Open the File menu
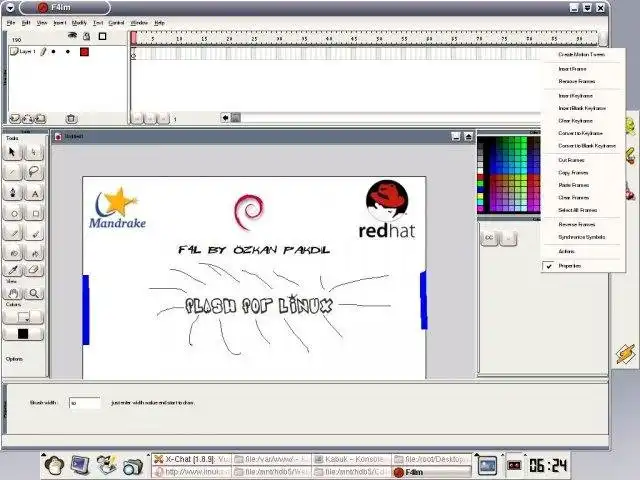This screenshot has height=480, width=640. [x=11, y=23]
